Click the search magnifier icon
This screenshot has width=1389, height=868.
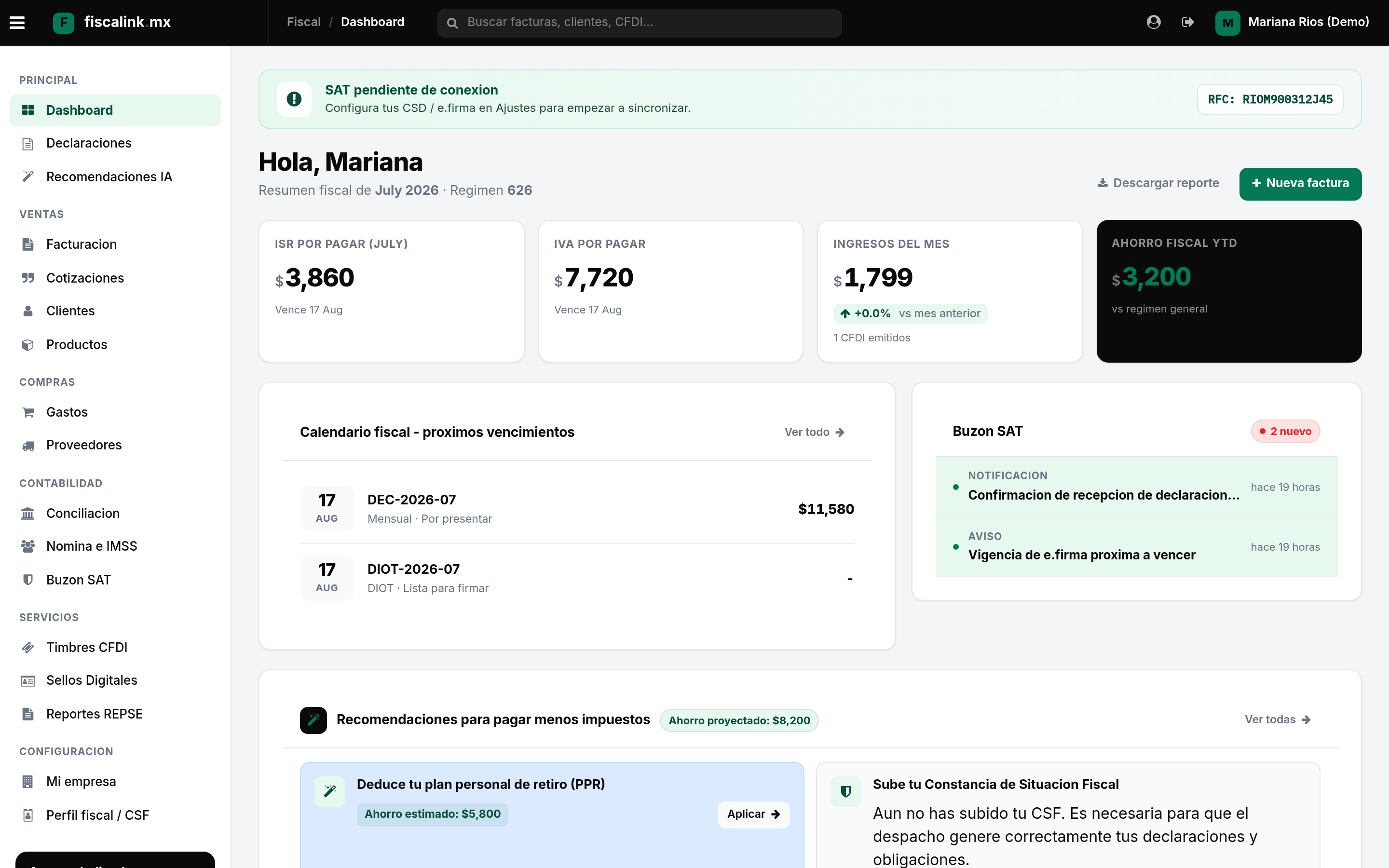452,23
